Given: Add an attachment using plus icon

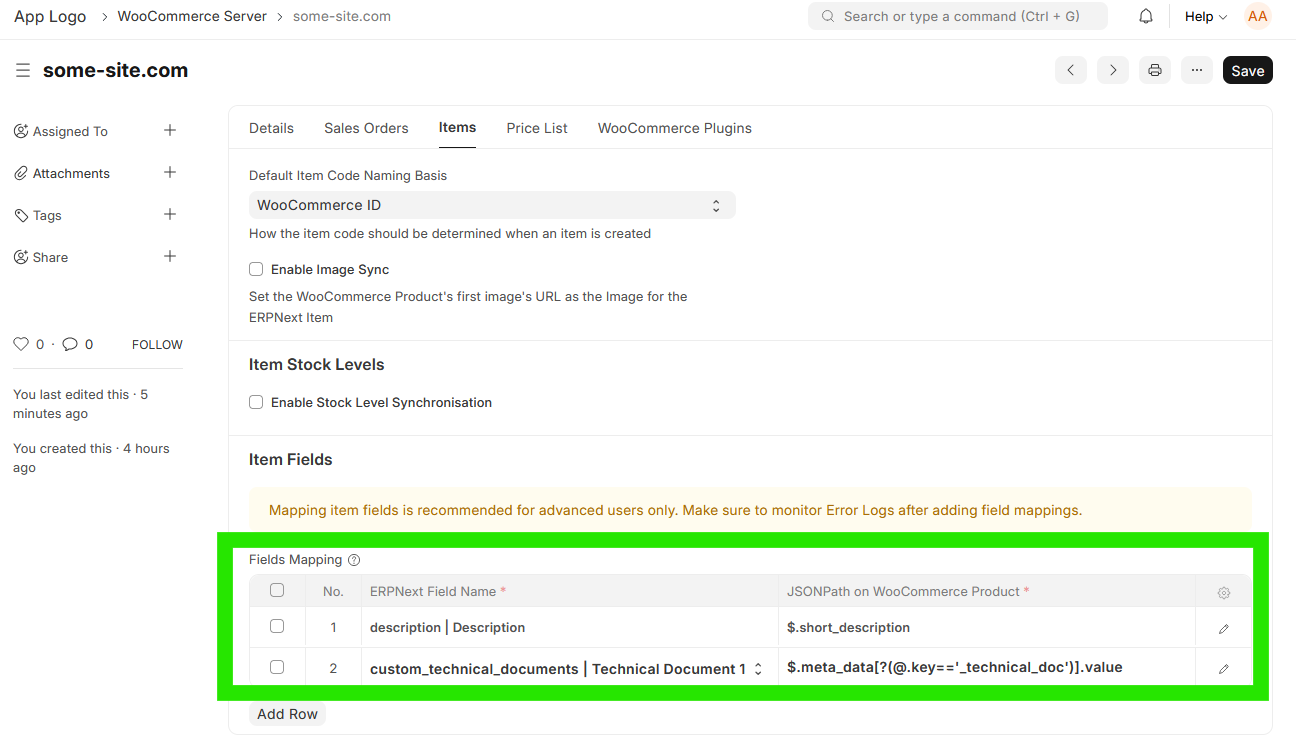Looking at the screenshot, I should (x=170, y=173).
